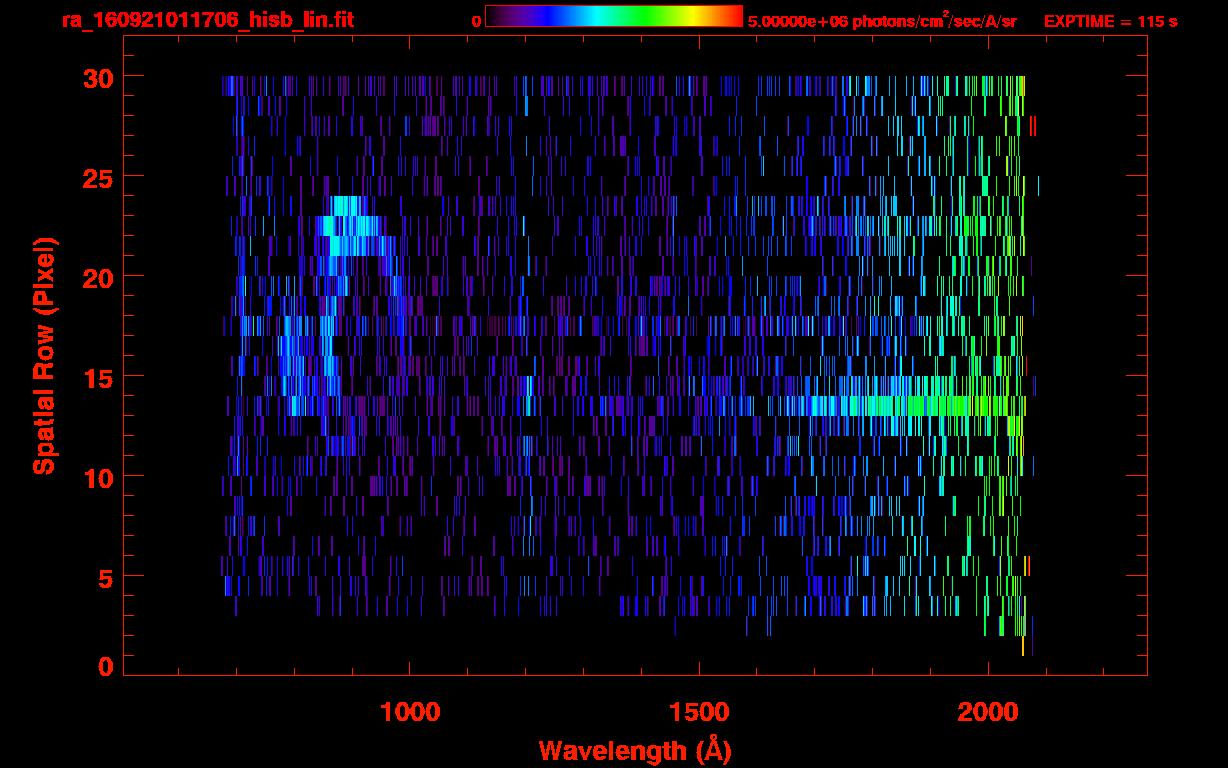
Task: Click the y-axis tick label 25
Action: [x=96, y=177]
